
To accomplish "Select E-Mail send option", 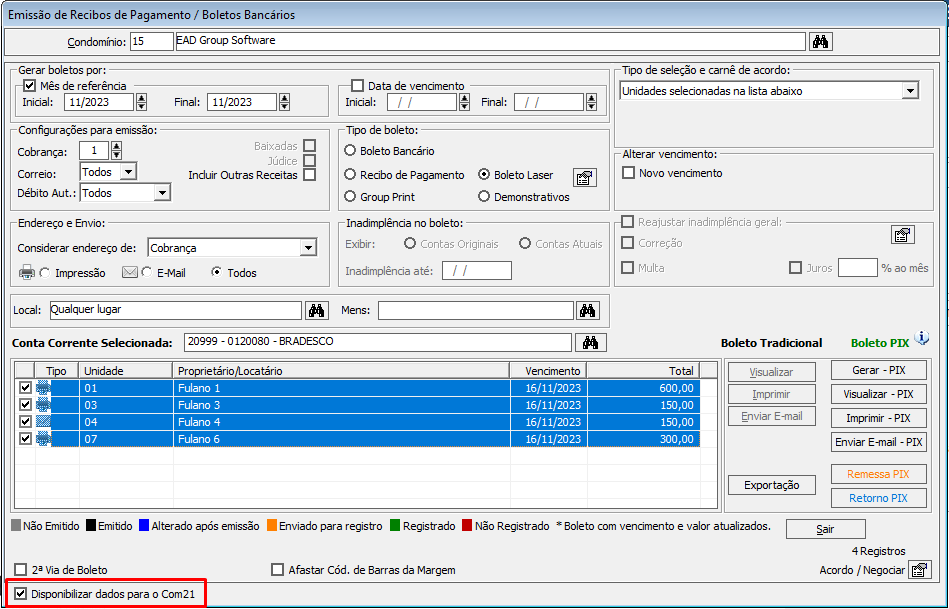I will pos(146,273).
